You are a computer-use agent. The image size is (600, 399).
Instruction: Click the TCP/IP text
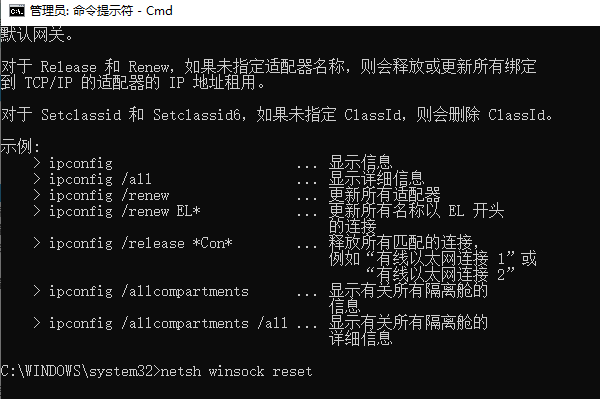click(49, 83)
